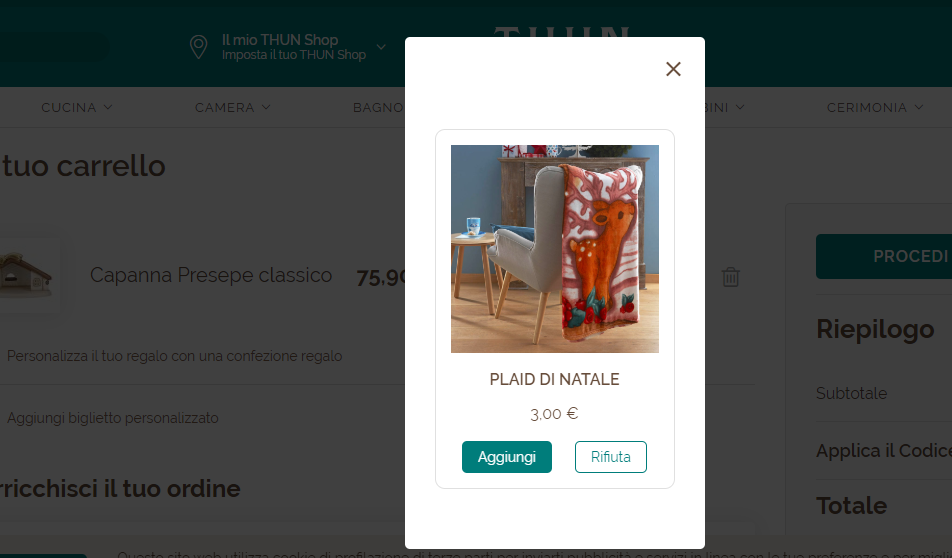Add the Plaid di Natale with Aggiungi

pos(506,457)
